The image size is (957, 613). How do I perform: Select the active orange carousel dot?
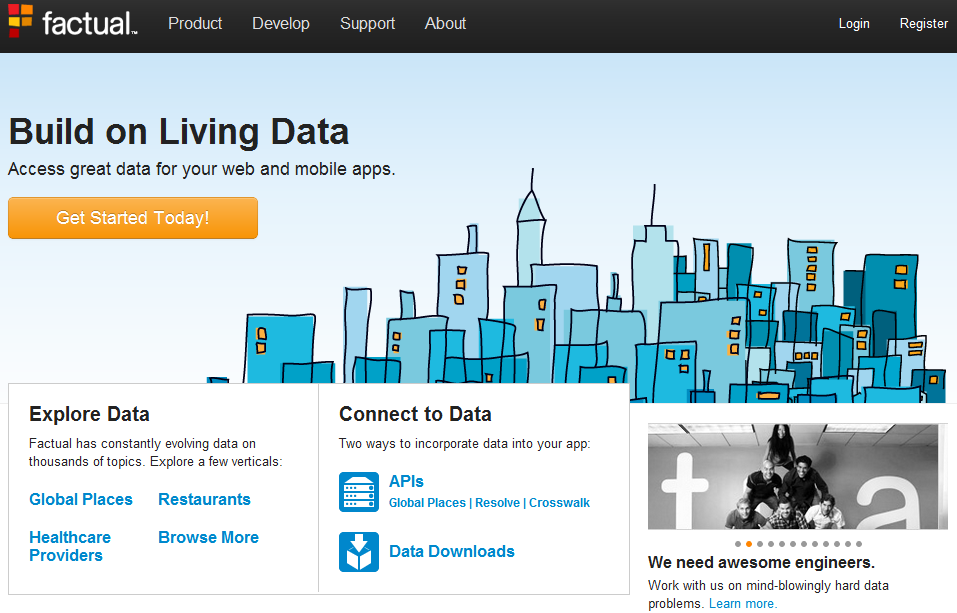[x=749, y=544]
